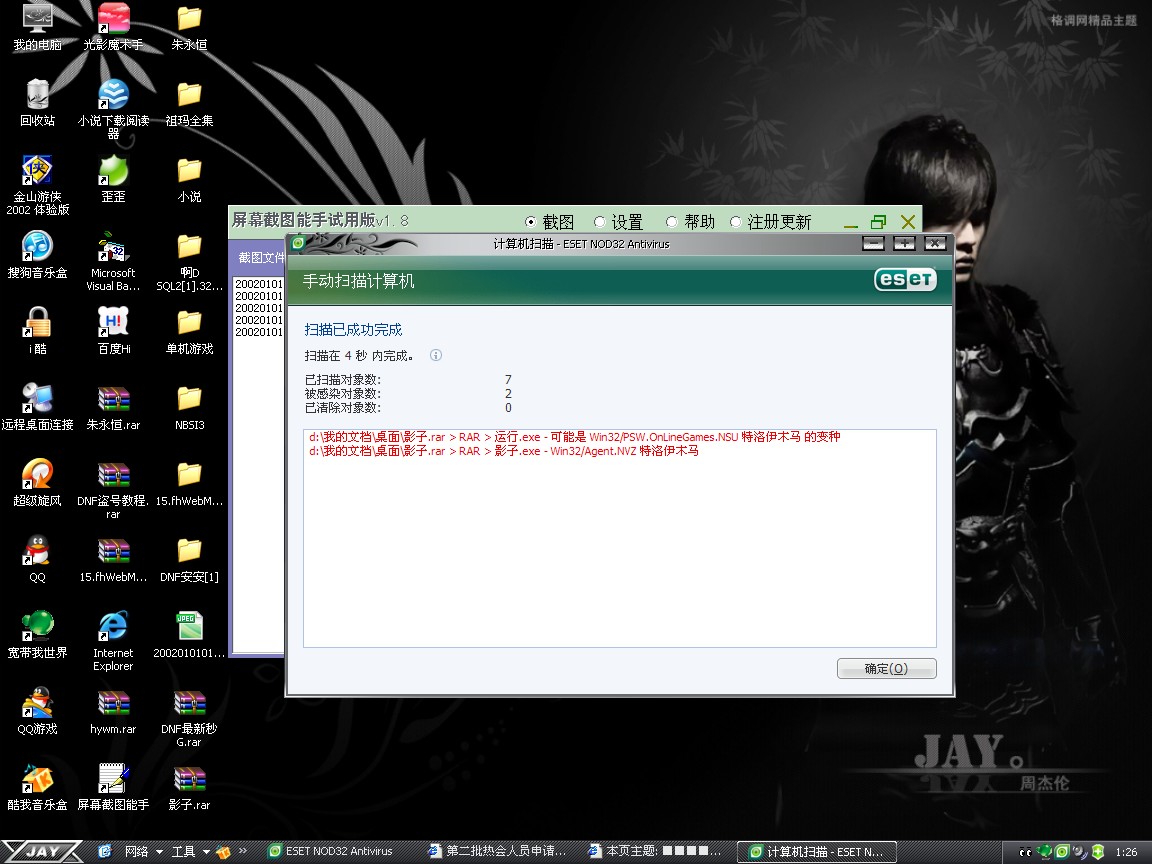Select the 注册更新 radio option
The image size is (1152, 864).
click(770, 222)
